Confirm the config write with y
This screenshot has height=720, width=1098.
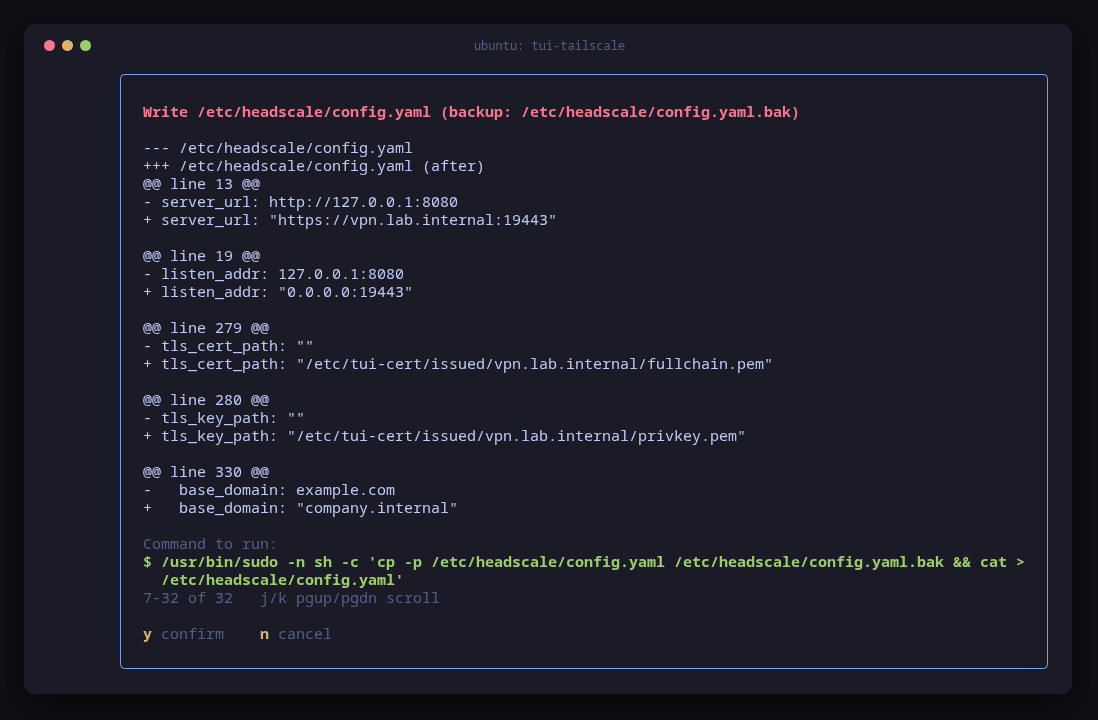[x=183, y=634]
